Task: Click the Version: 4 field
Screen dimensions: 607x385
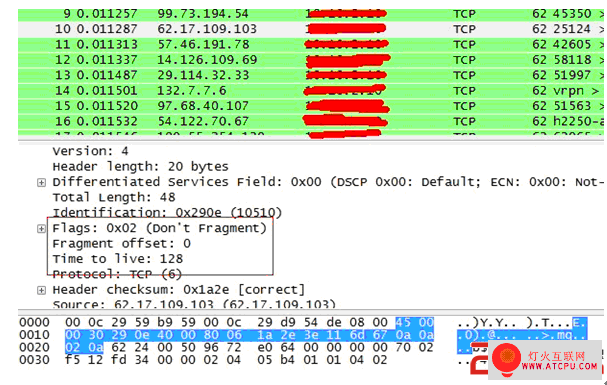Action: [x=91, y=151]
